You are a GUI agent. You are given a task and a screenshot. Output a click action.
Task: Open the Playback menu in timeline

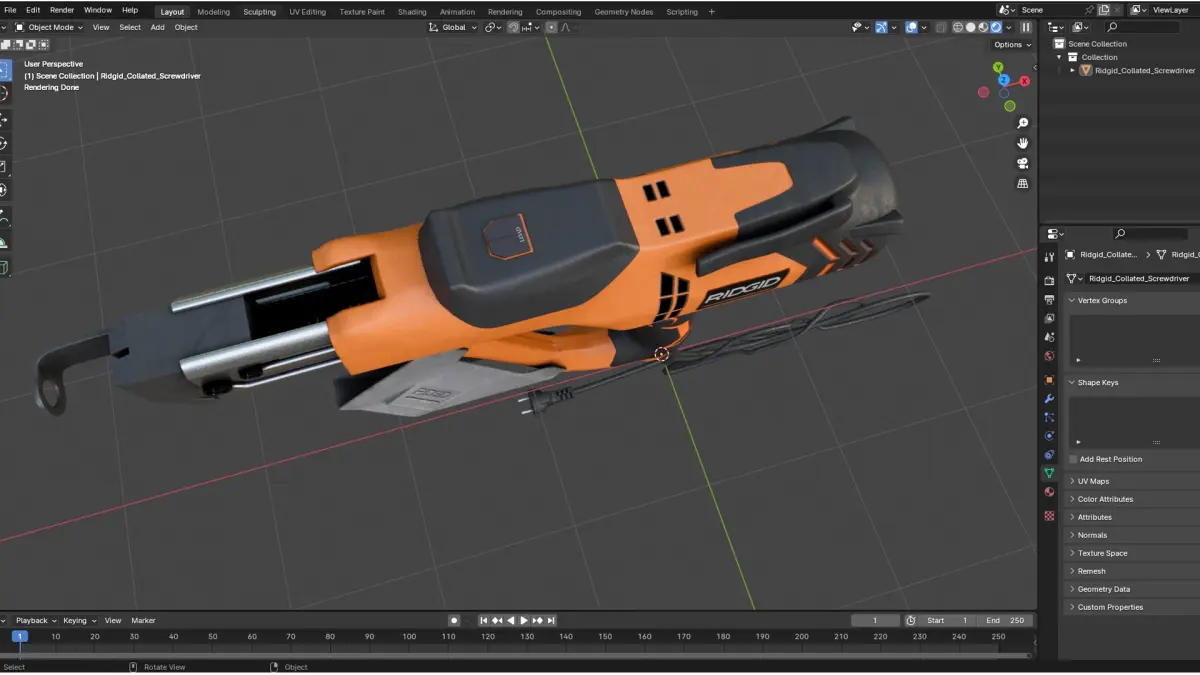(x=35, y=620)
